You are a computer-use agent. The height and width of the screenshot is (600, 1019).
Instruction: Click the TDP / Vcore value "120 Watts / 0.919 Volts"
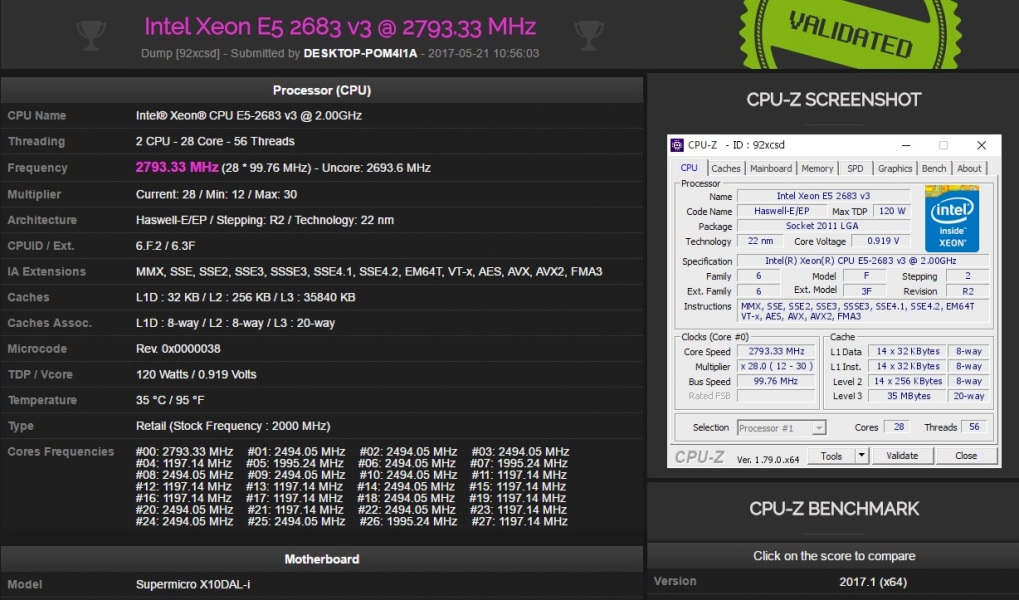coord(196,374)
